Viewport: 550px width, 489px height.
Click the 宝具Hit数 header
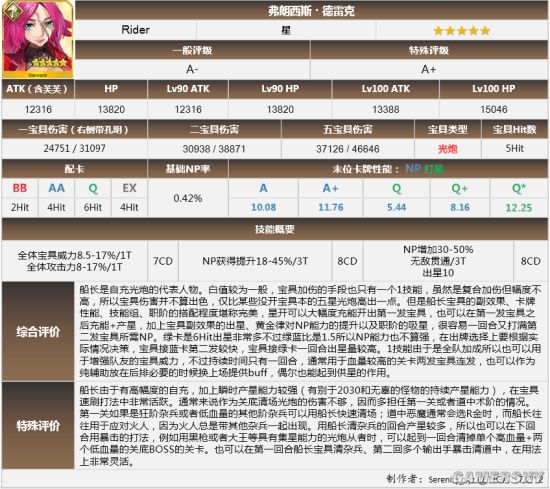[x=515, y=129]
